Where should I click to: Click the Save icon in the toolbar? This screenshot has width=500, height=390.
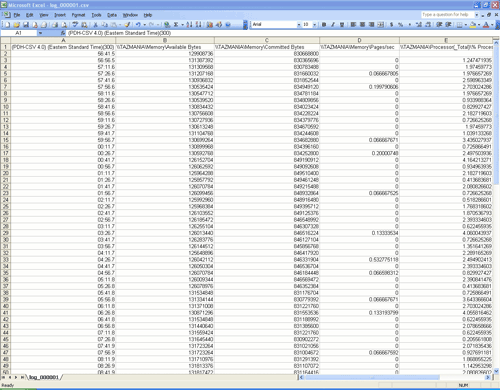tap(26, 25)
